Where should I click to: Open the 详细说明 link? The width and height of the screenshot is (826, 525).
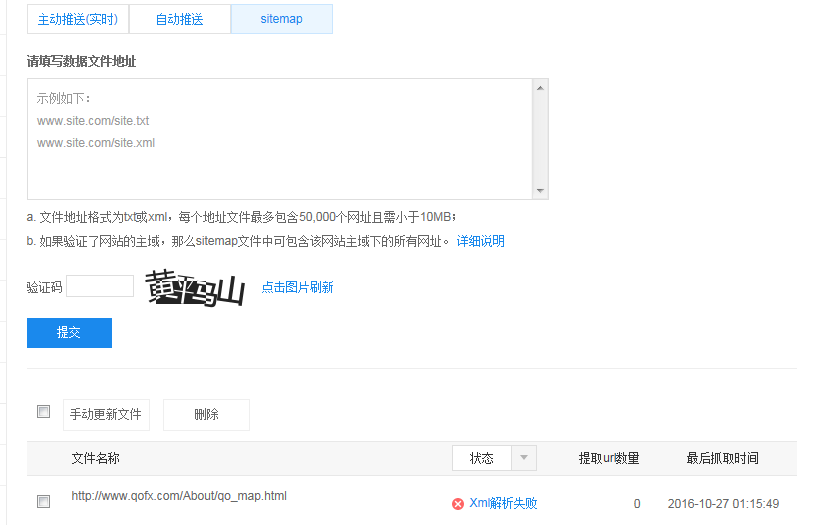click(480, 241)
